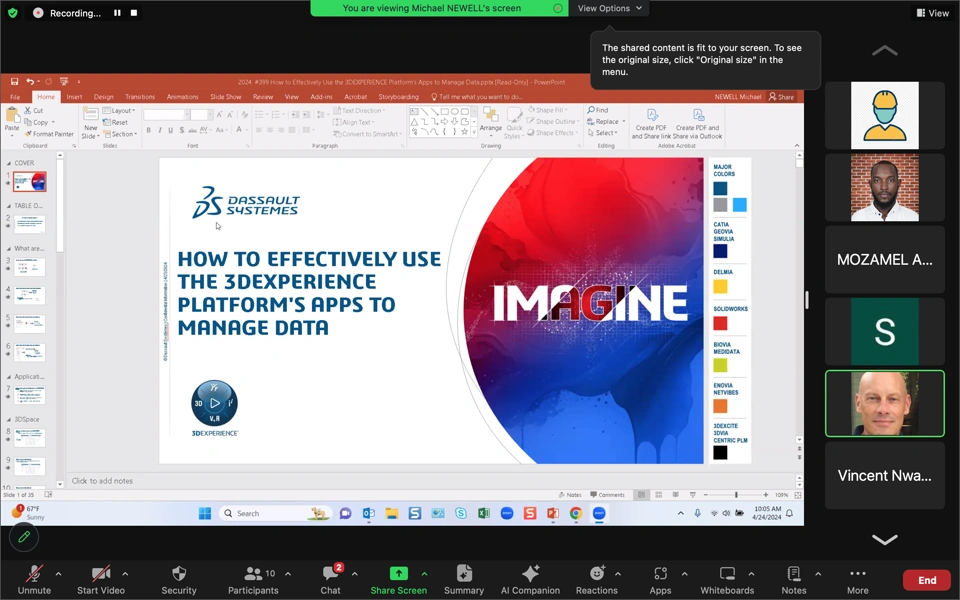960x600 pixels.
Task: Start Video in the Zoom toolbar
Action: tap(100, 580)
